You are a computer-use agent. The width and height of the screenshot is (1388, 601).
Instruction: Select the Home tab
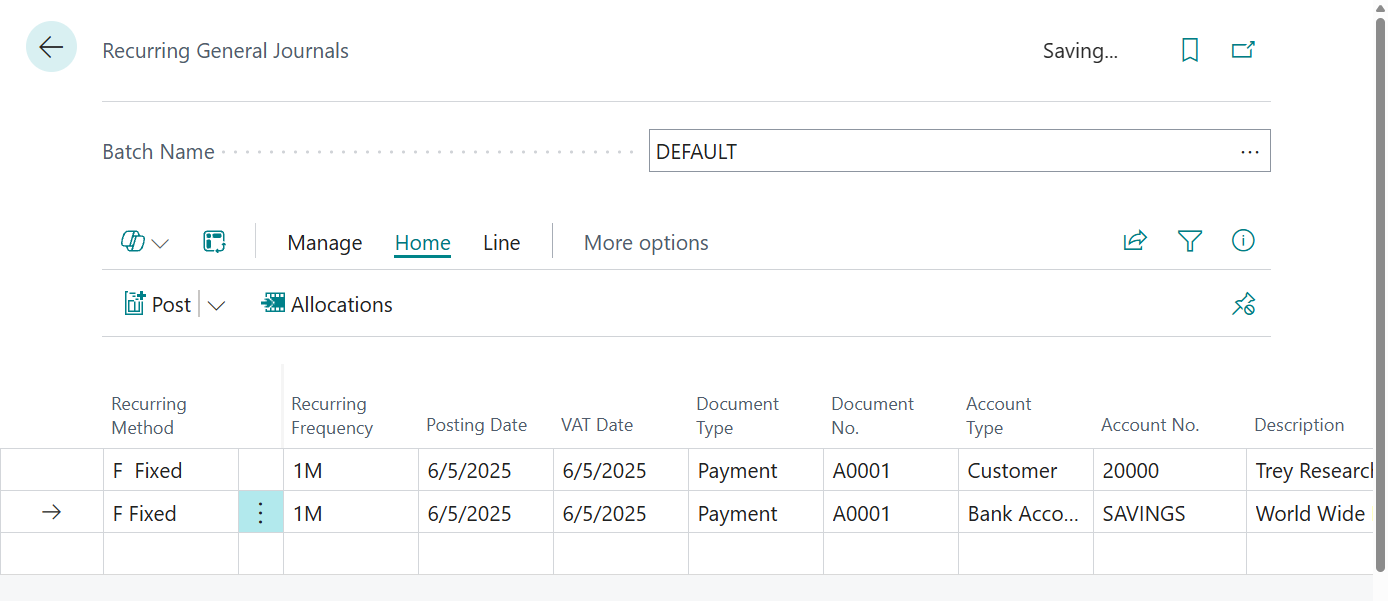(422, 242)
